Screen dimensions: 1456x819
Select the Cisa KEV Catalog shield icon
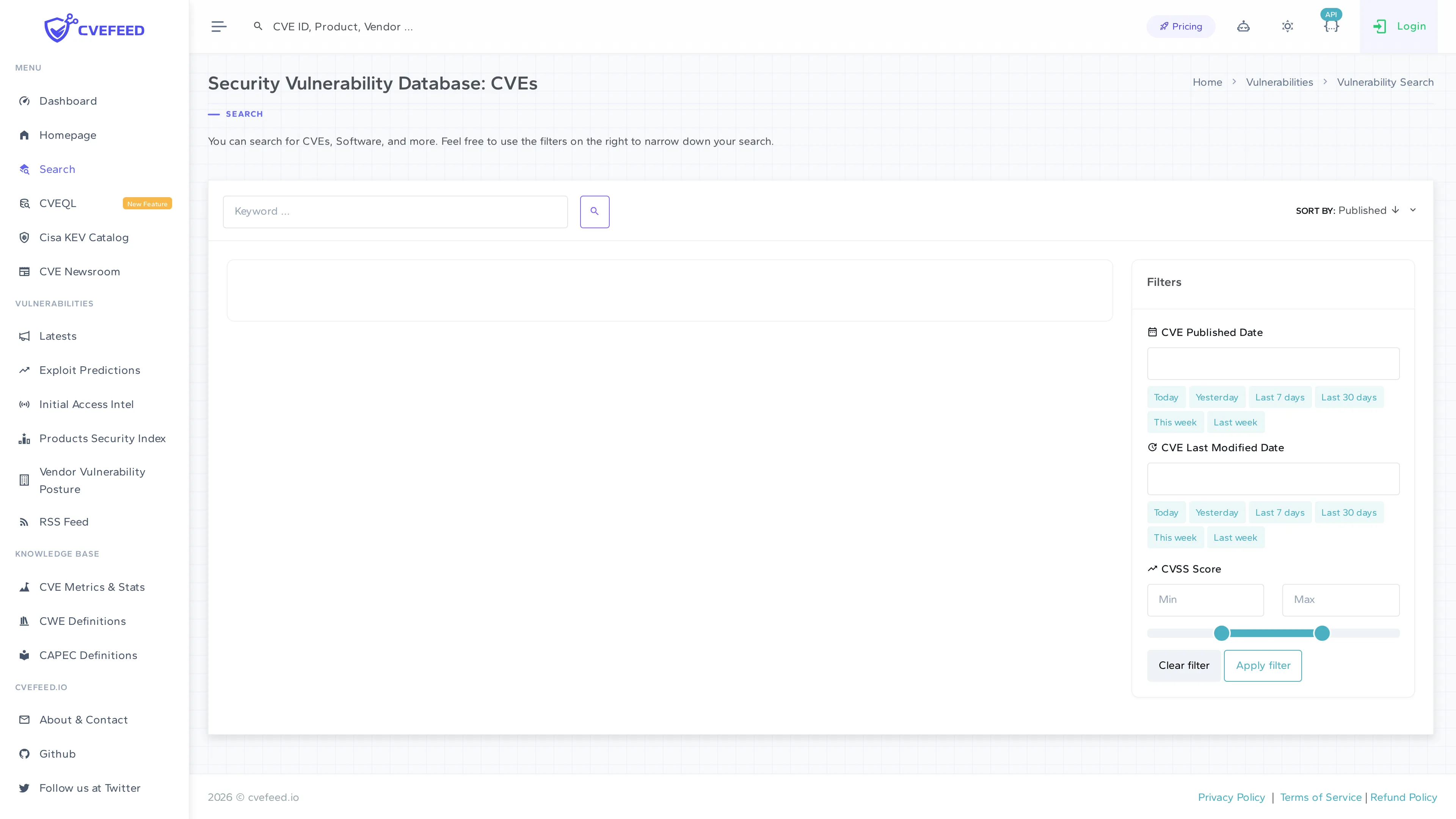[x=24, y=237]
